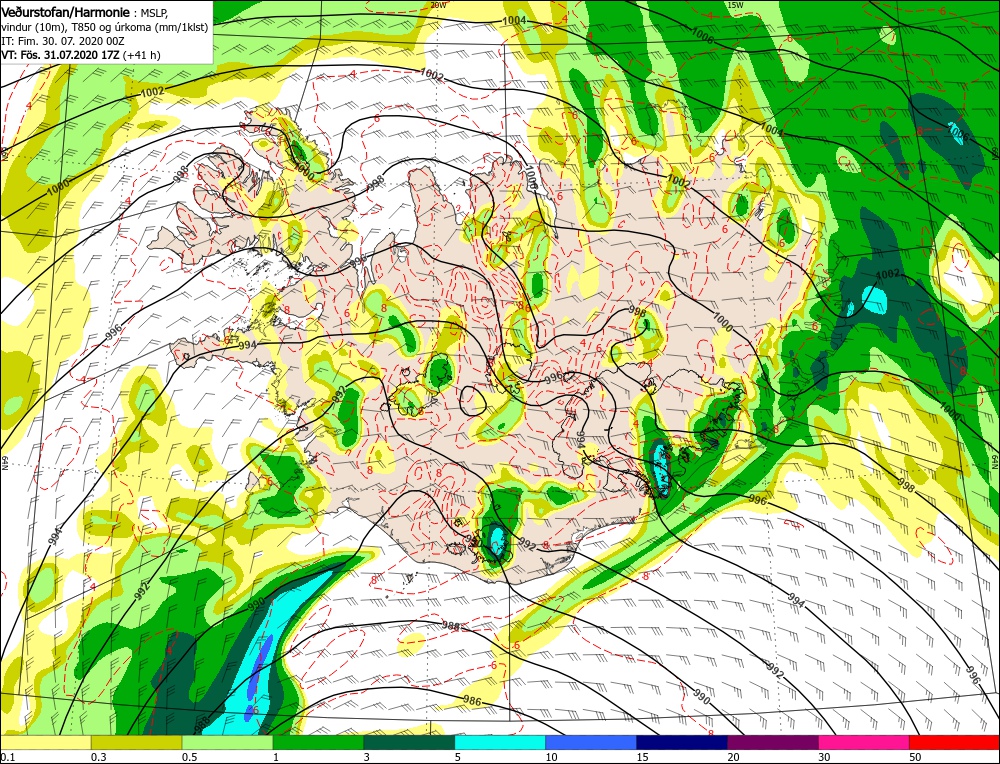Click the '15W' longitude label
Screen dimensions: 1000x764
(x=735, y=5)
